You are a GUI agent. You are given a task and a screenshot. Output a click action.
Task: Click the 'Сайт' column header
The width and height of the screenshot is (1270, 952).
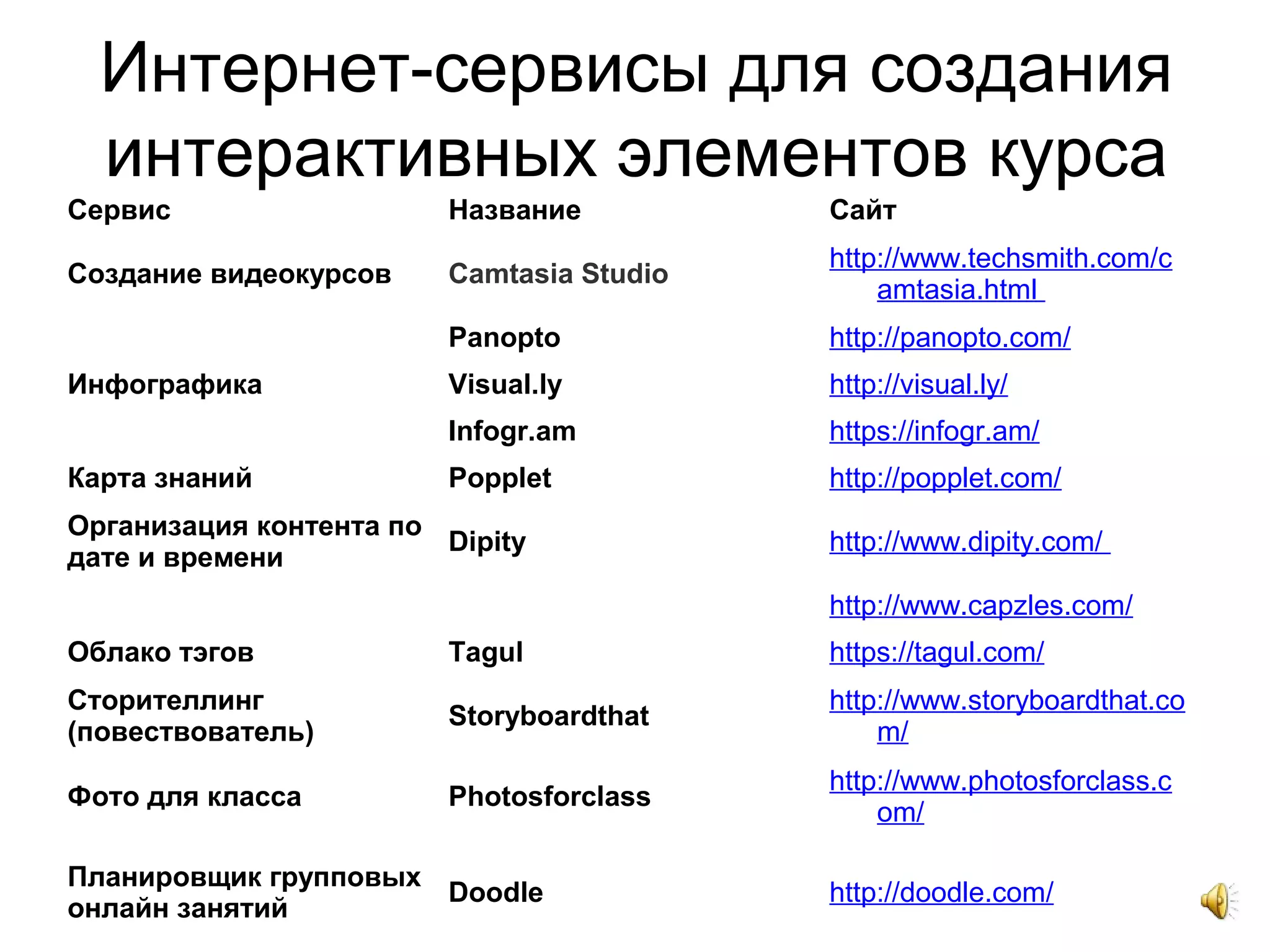863,210
